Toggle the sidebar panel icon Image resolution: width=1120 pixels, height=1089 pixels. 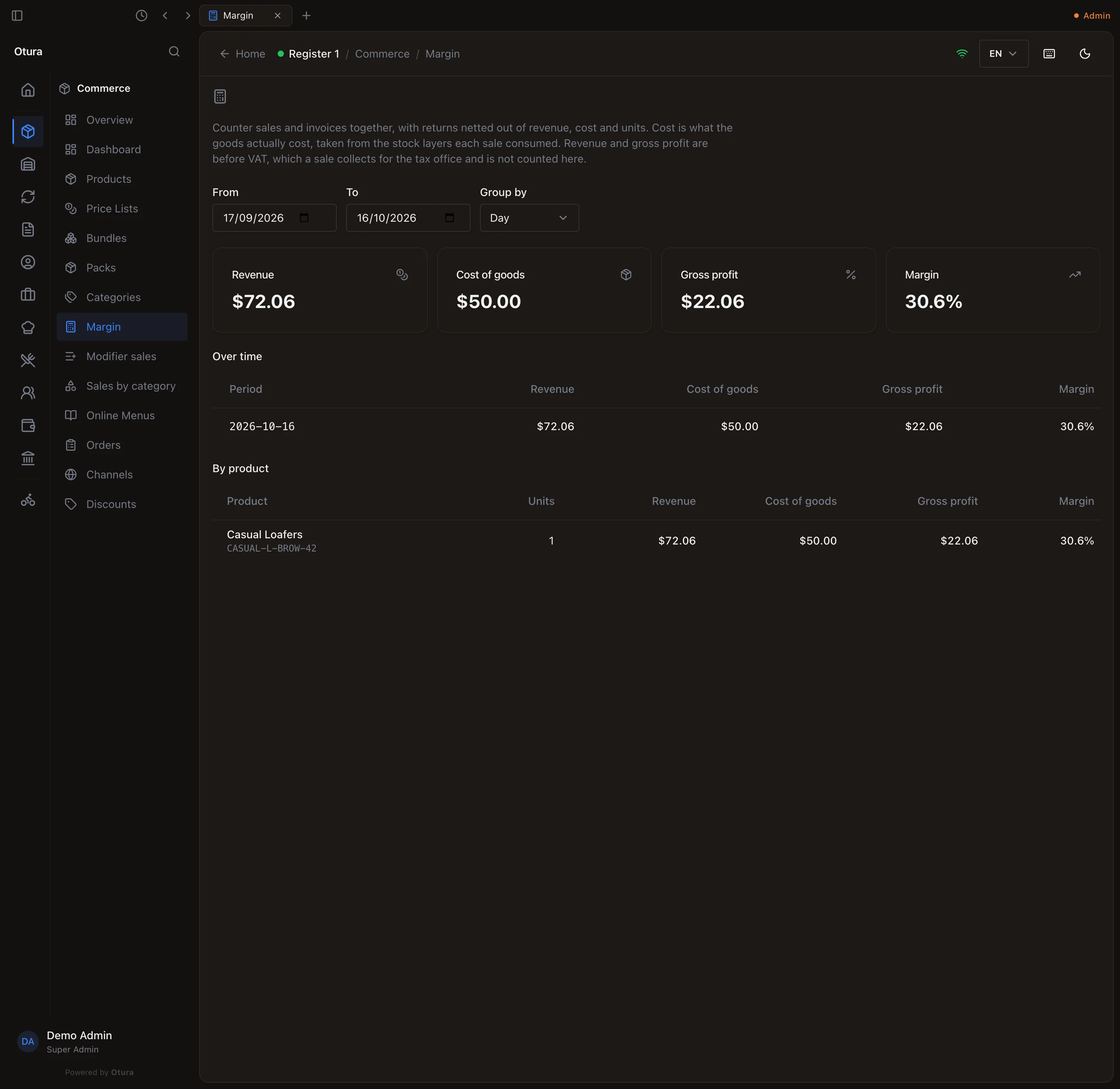click(x=17, y=16)
